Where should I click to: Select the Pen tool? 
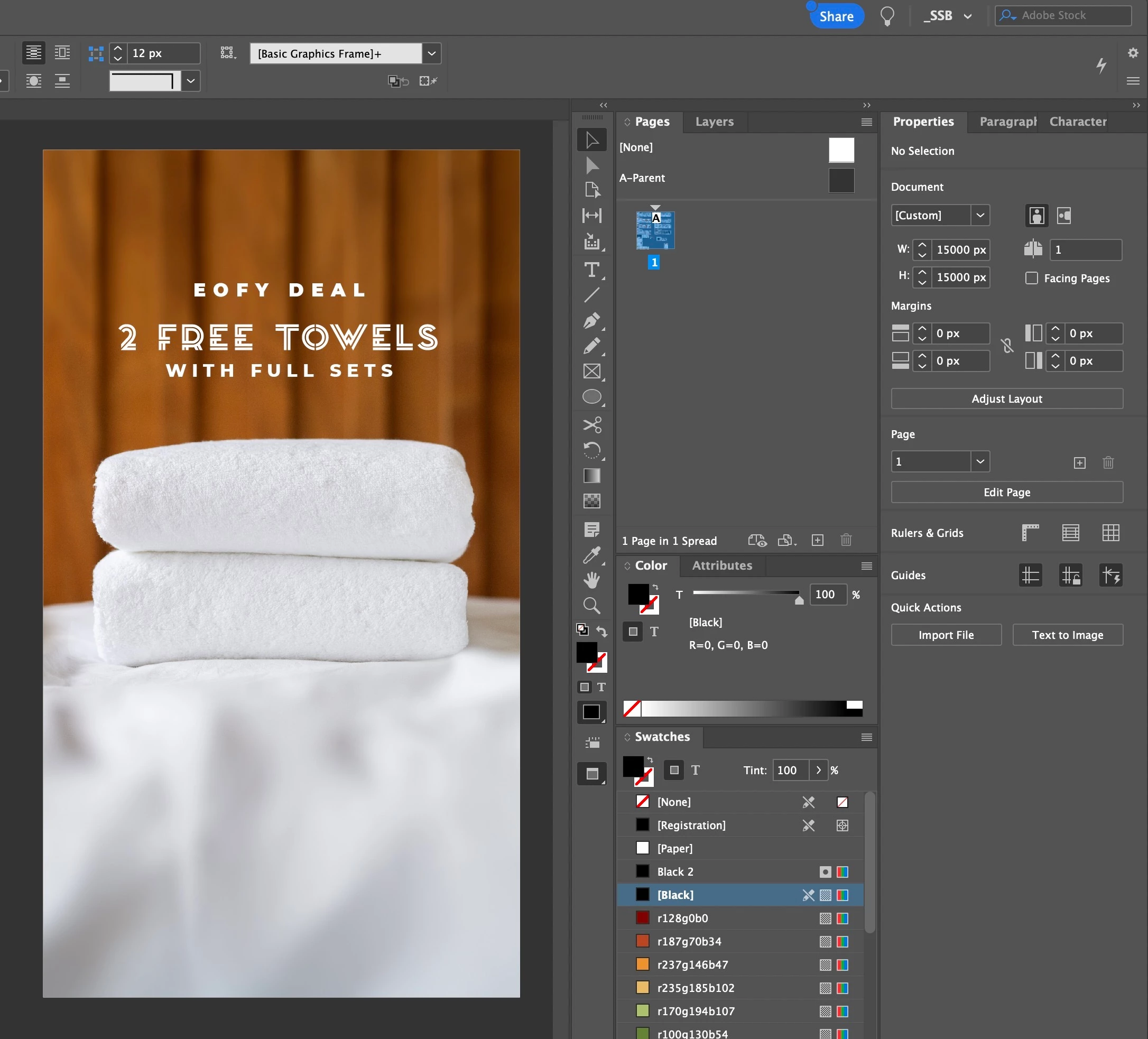(x=591, y=321)
